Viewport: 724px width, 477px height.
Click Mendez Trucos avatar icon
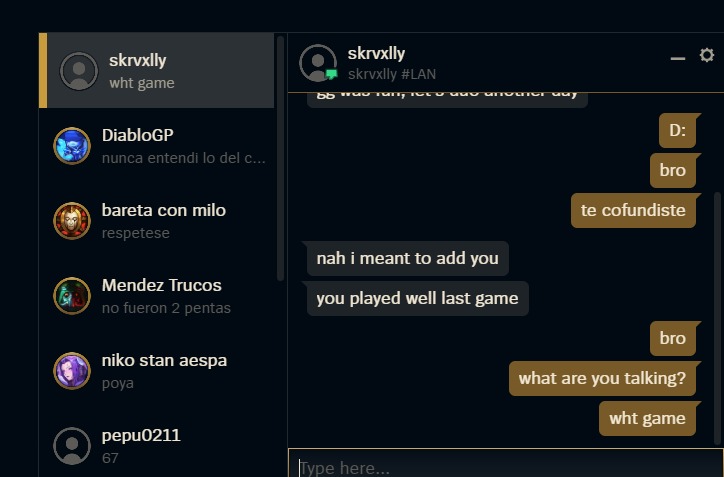pos(72,296)
